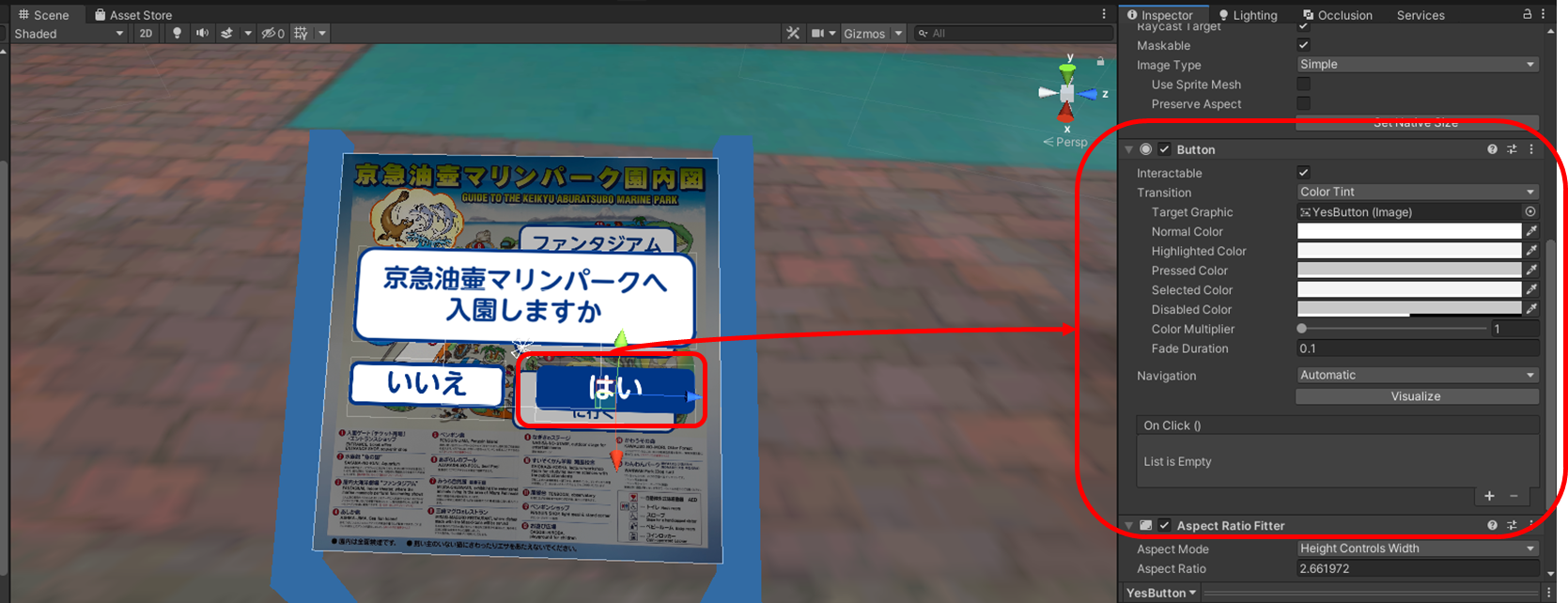The image size is (1568, 603).
Task: Open the Highlighted Color swatch
Action: point(1409,251)
